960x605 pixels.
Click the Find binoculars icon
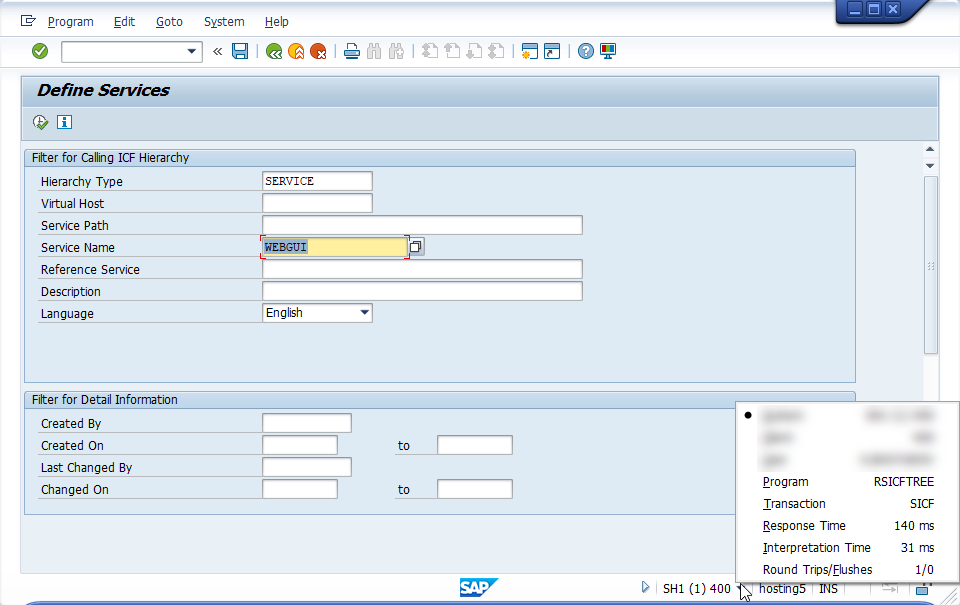pyautogui.click(x=374, y=51)
